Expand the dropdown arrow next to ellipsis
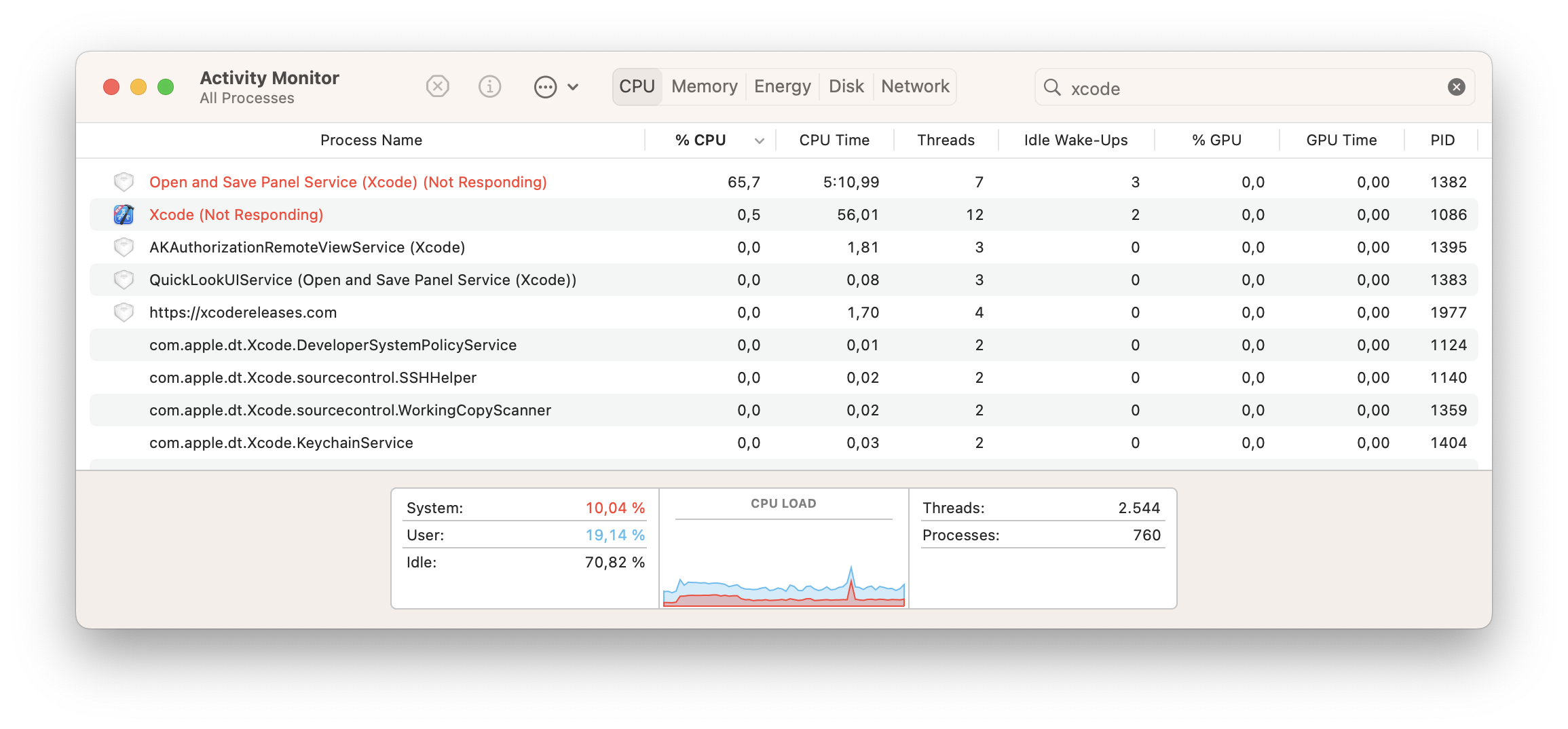This screenshot has height=729, width=1568. [573, 87]
